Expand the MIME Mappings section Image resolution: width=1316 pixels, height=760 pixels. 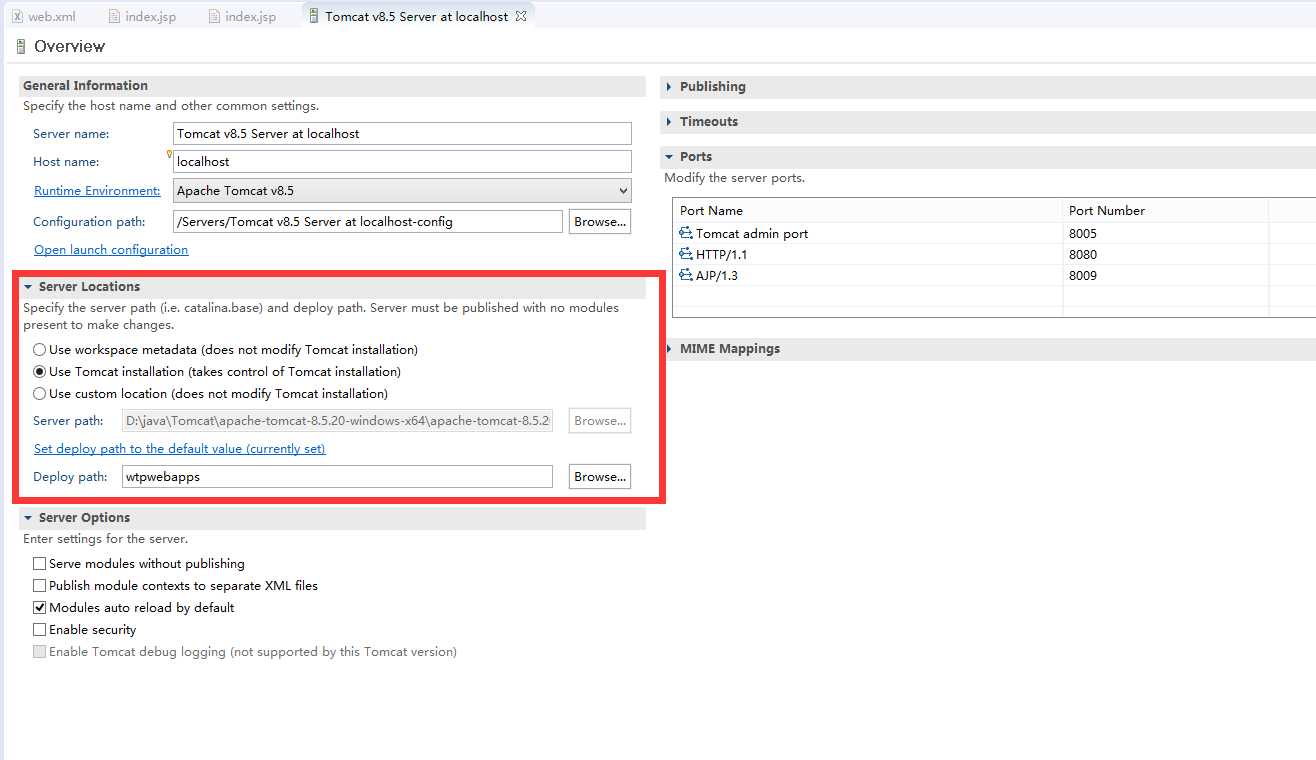pos(669,349)
